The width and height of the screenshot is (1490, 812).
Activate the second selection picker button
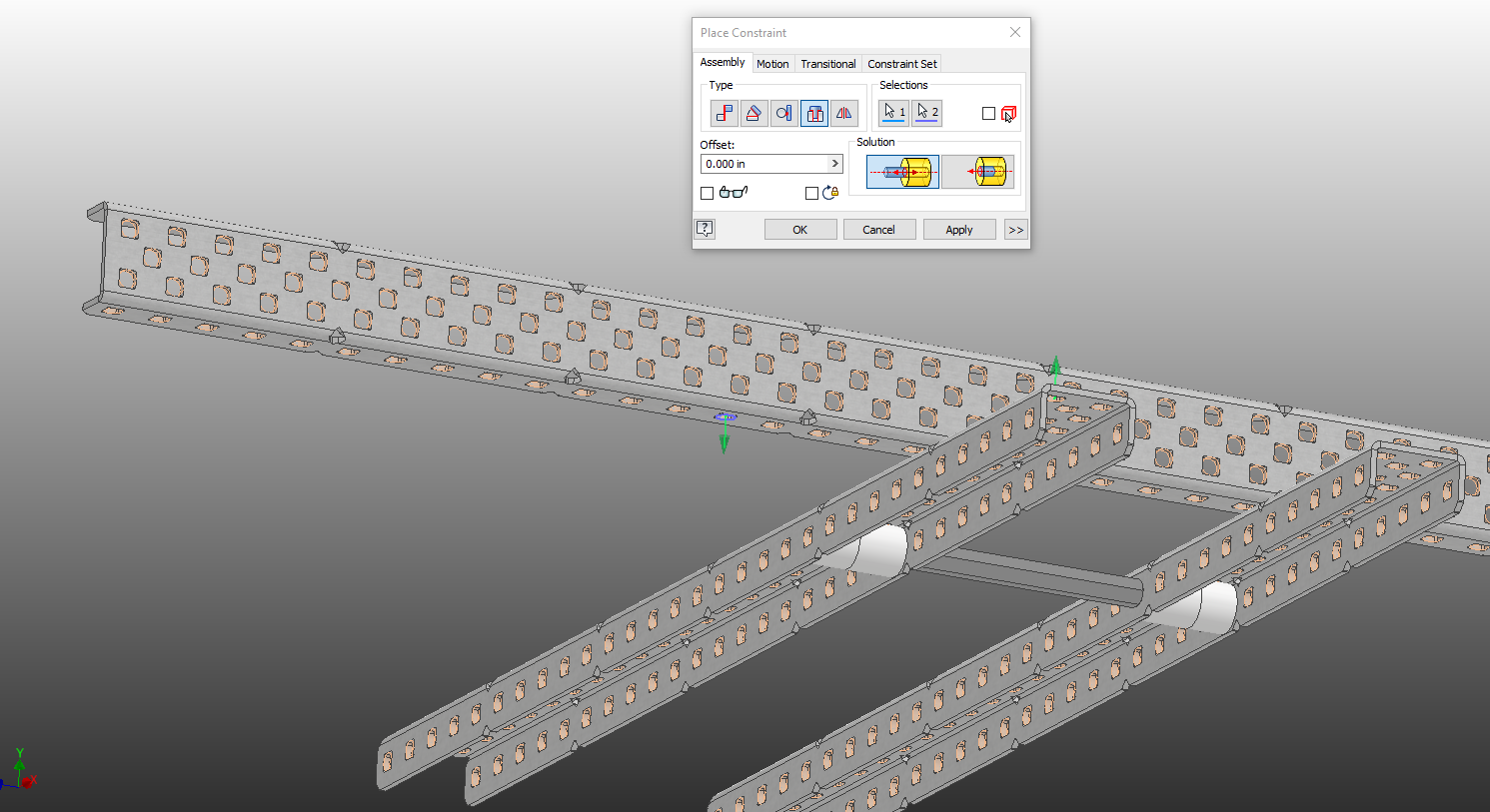927,113
